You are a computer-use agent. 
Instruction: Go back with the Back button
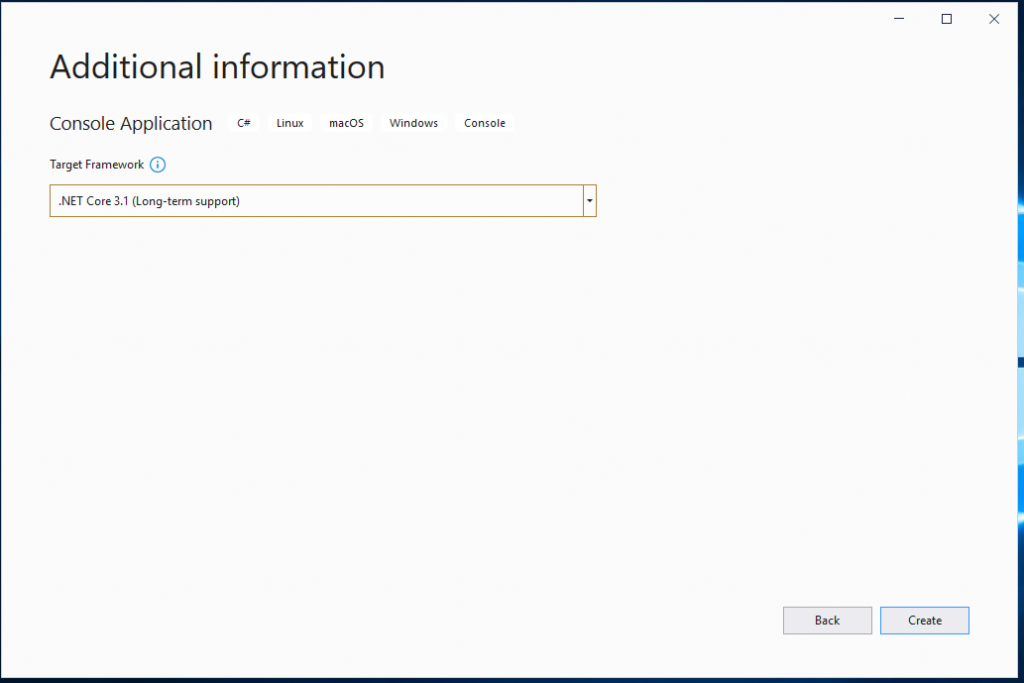click(827, 620)
